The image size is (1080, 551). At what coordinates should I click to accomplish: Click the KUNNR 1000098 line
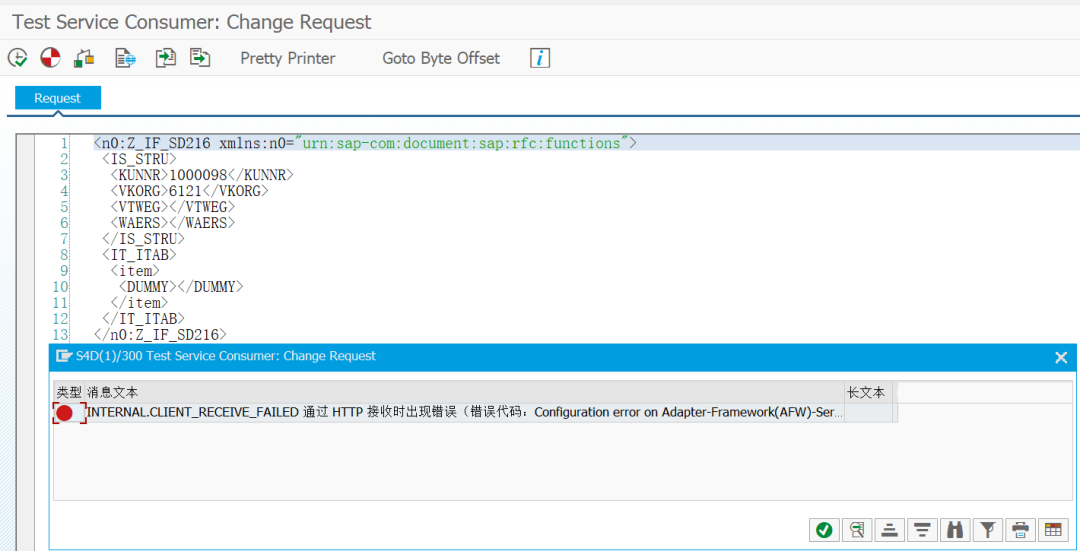coord(202,175)
